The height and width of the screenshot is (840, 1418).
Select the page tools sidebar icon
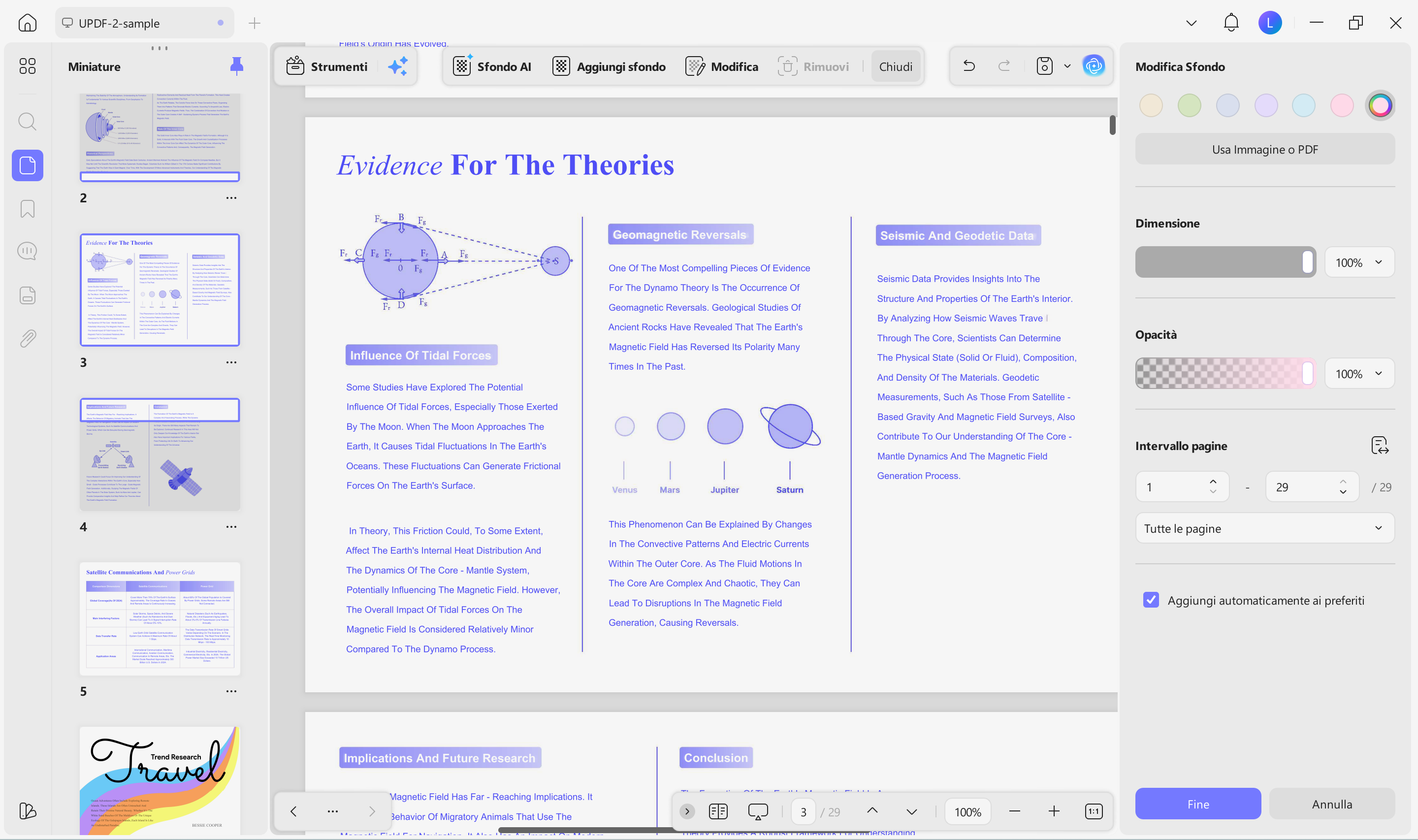27,165
